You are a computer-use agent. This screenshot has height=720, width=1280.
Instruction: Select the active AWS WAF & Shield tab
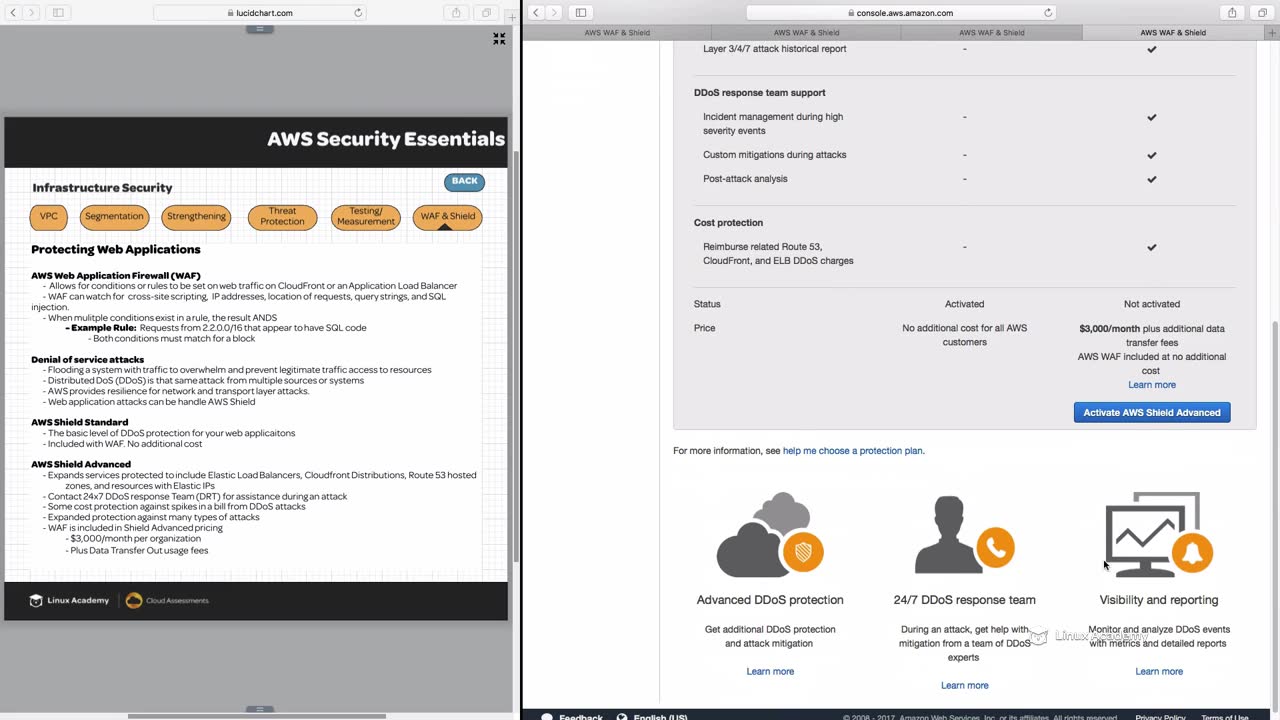coord(1173,32)
